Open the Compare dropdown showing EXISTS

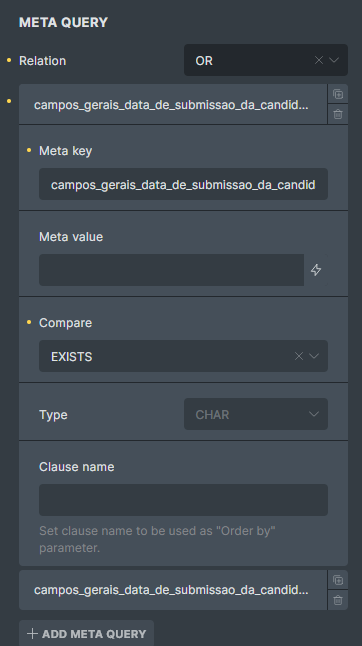[x=183, y=356]
